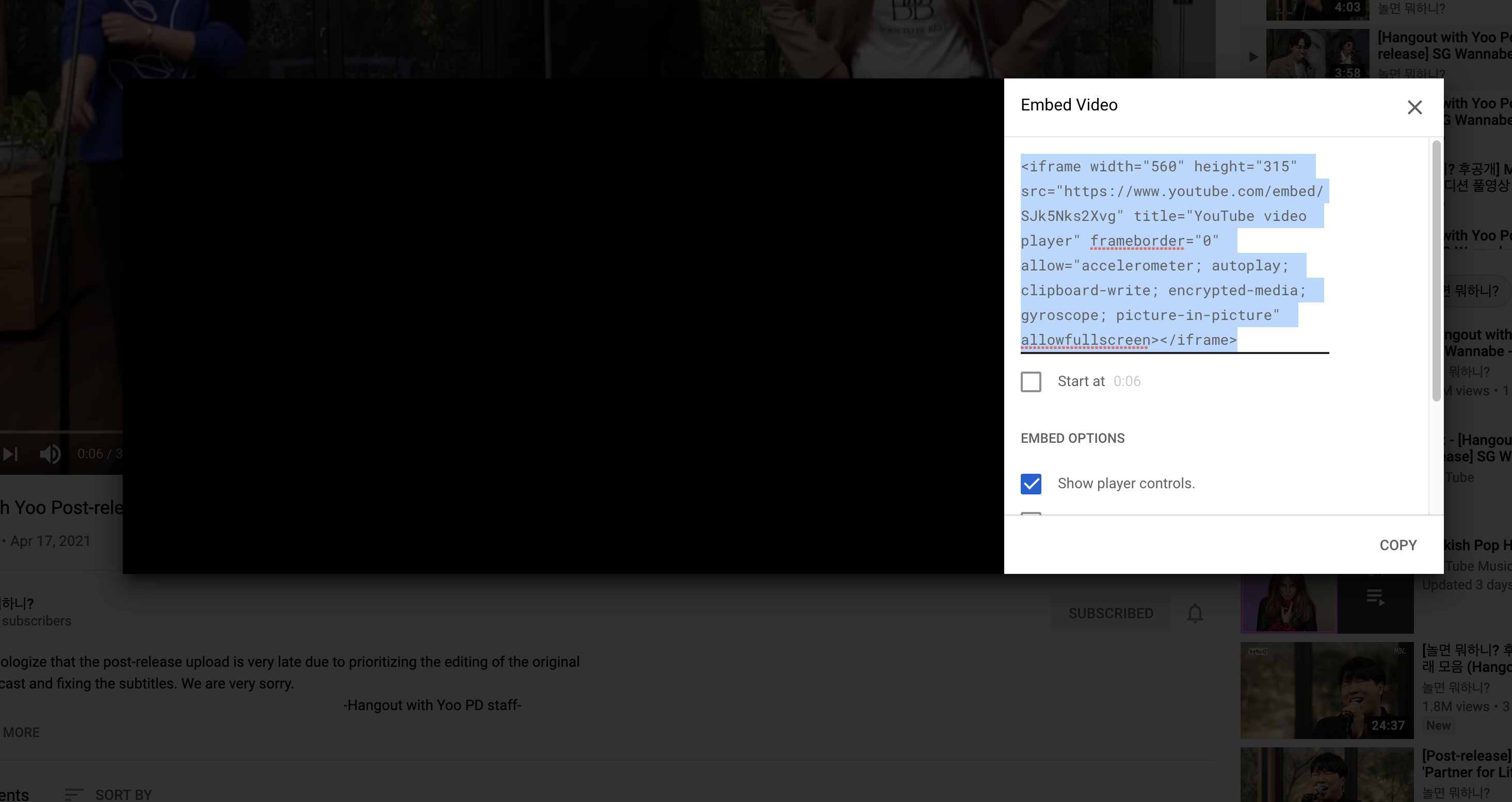Close the Embed Video dialog
Image resolution: width=1512 pixels, height=802 pixels.
click(x=1414, y=107)
